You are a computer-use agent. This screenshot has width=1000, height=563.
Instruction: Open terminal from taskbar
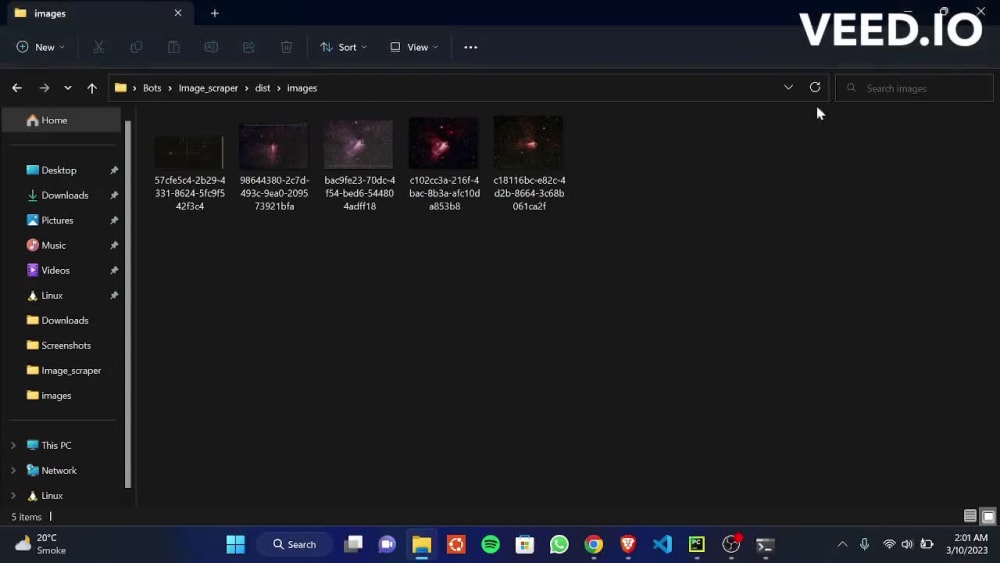tap(765, 544)
